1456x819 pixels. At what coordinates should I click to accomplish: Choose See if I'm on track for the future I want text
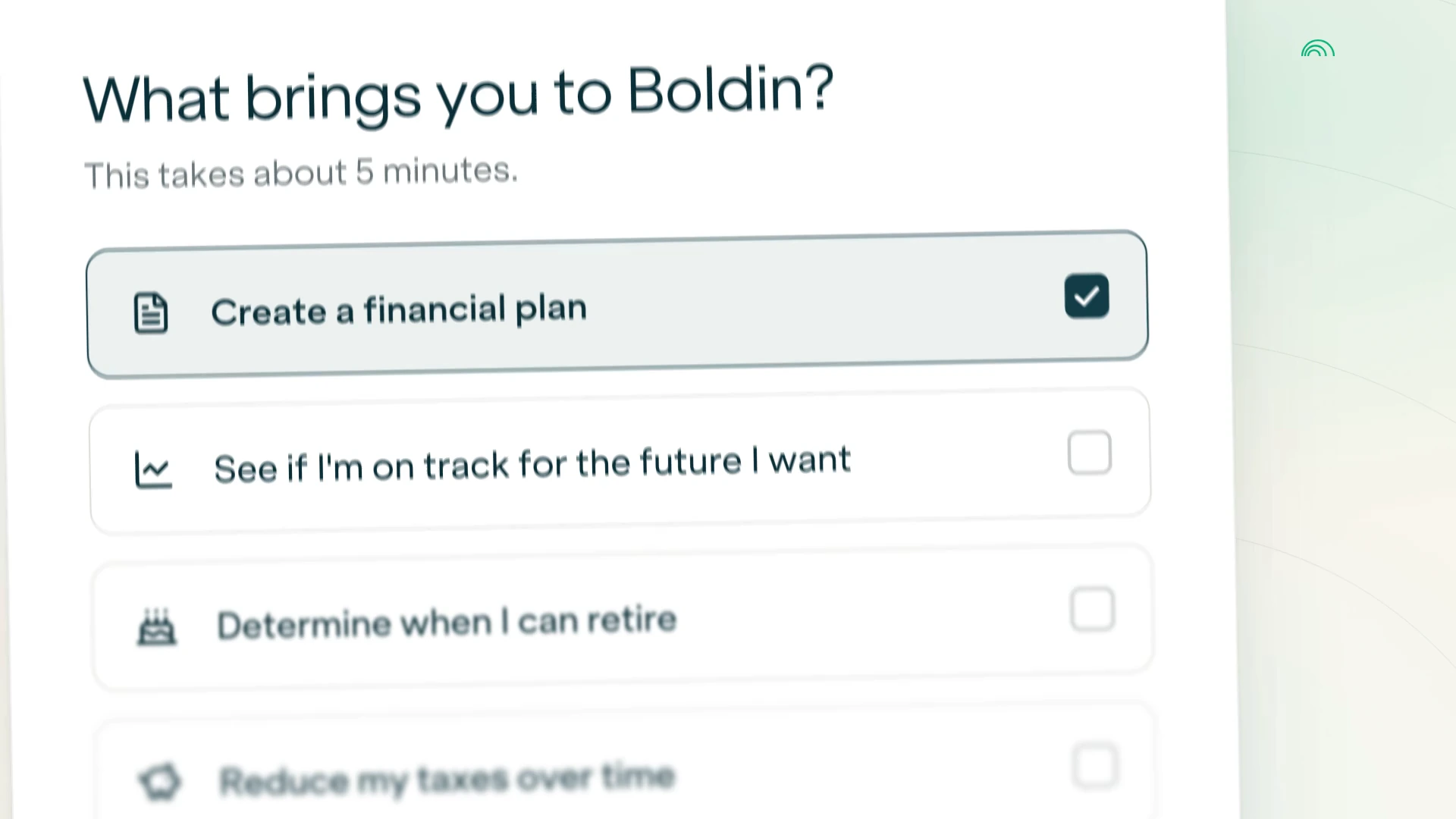tap(532, 464)
